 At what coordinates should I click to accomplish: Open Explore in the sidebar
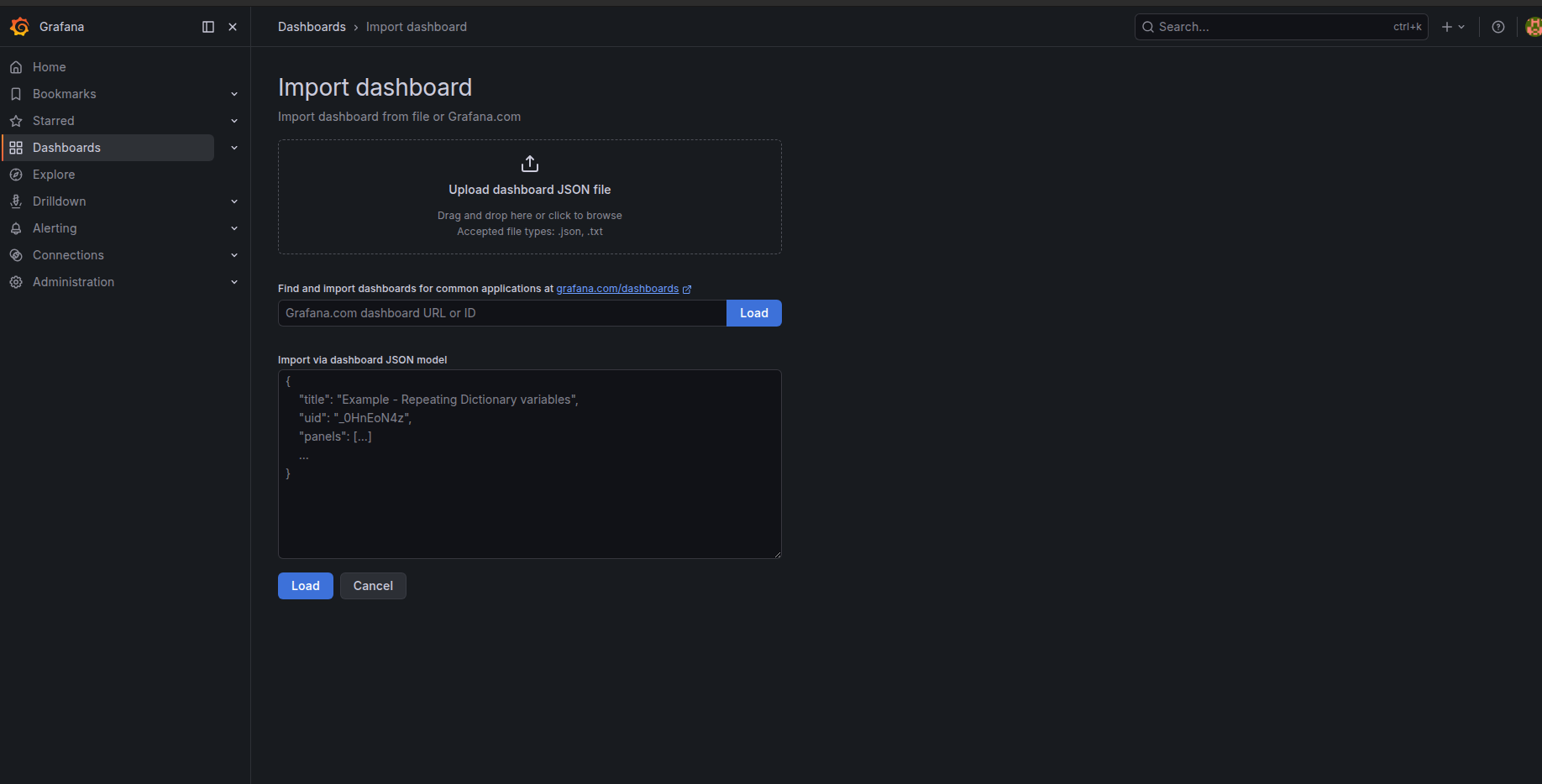[54, 175]
